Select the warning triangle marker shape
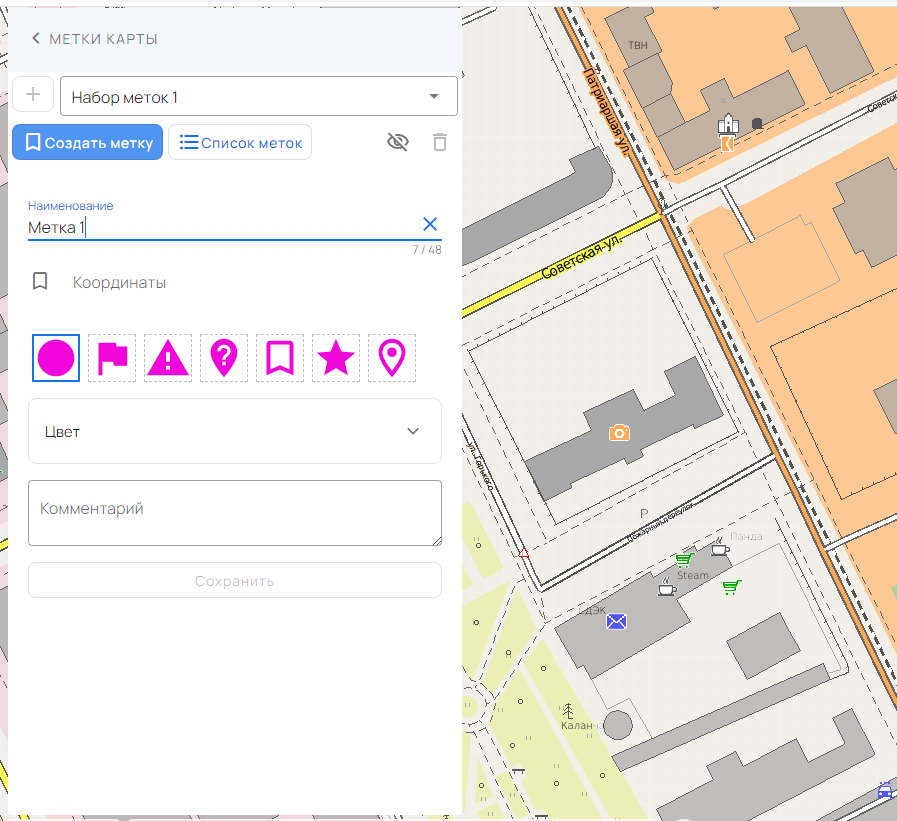 tap(167, 358)
